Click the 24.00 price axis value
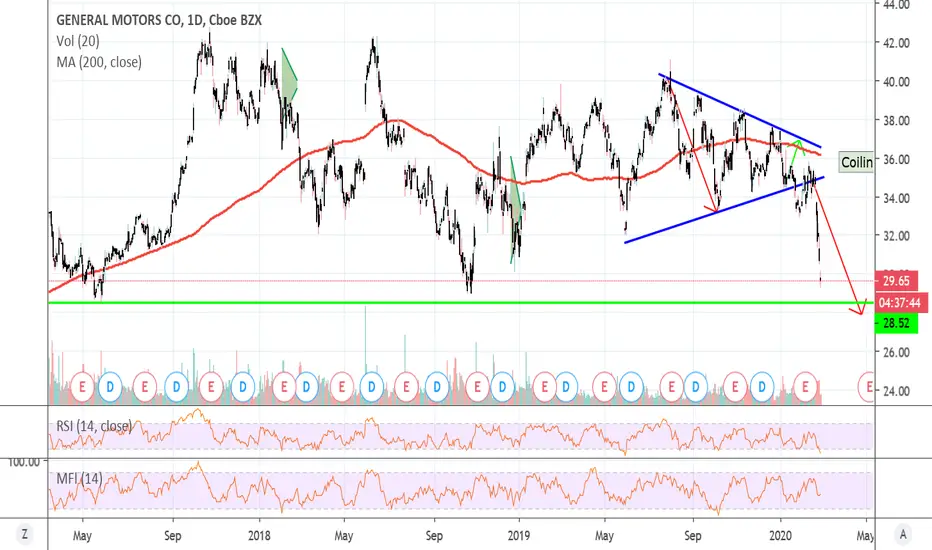932x550 pixels. point(896,391)
